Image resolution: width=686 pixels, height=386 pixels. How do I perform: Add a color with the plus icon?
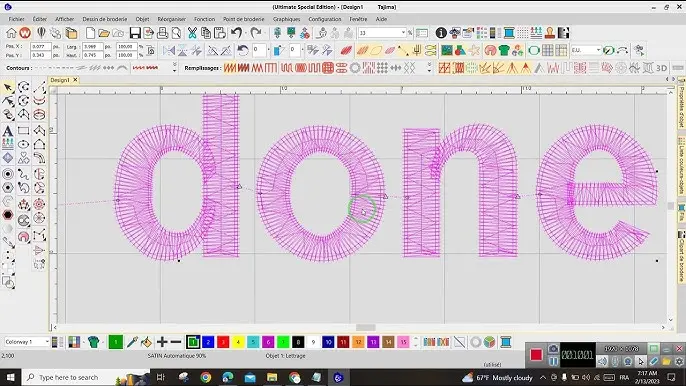click(x=162, y=342)
